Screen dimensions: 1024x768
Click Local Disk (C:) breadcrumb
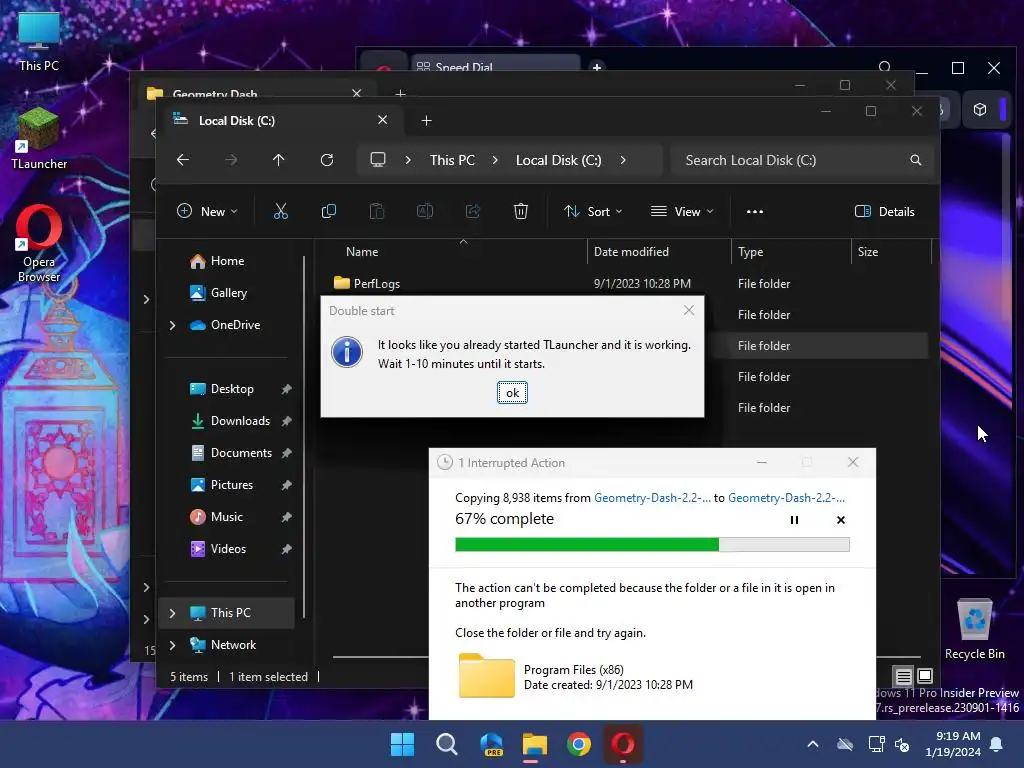pyautogui.click(x=558, y=160)
